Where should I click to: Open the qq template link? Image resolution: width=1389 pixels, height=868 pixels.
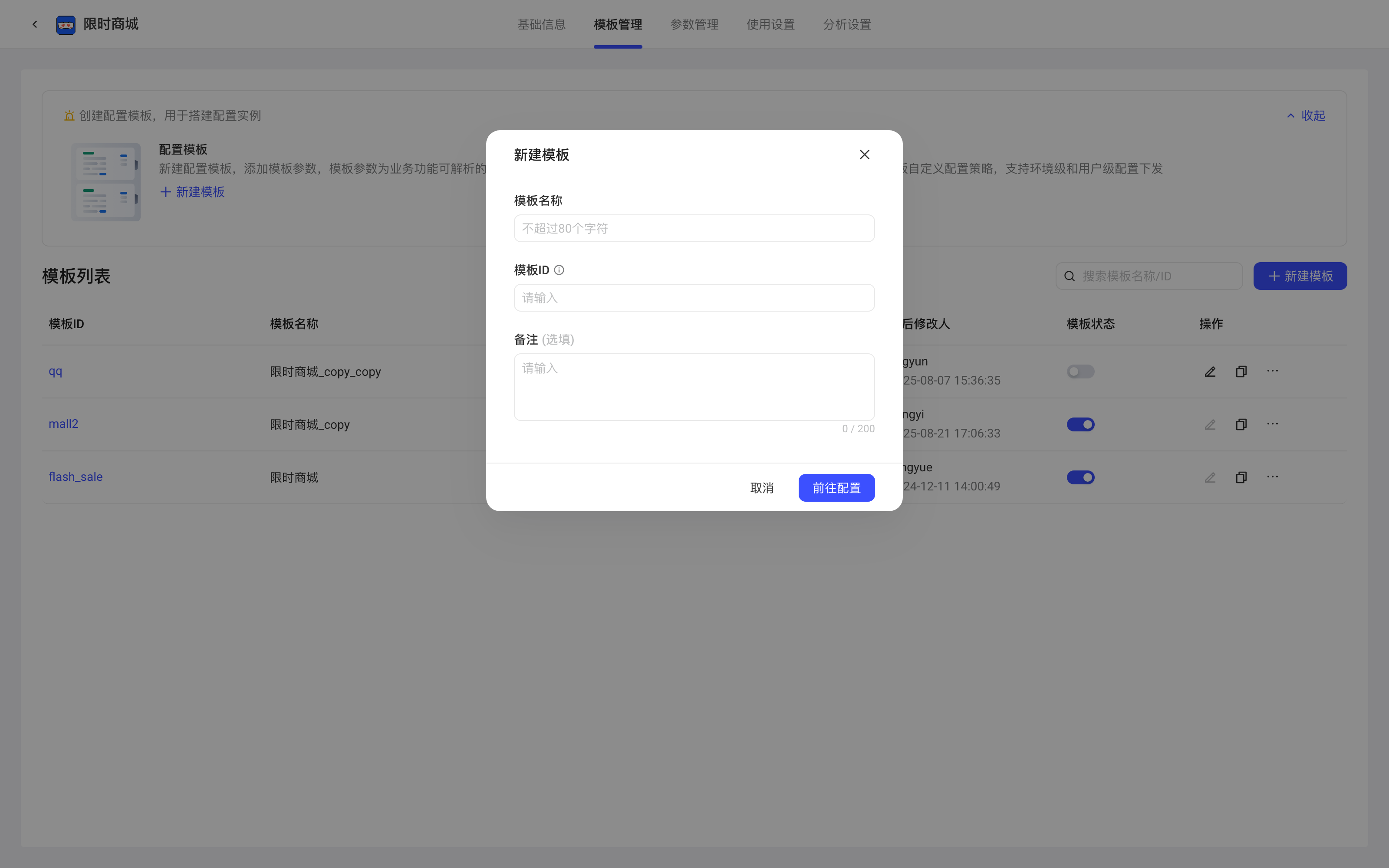[x=56, y=372]
